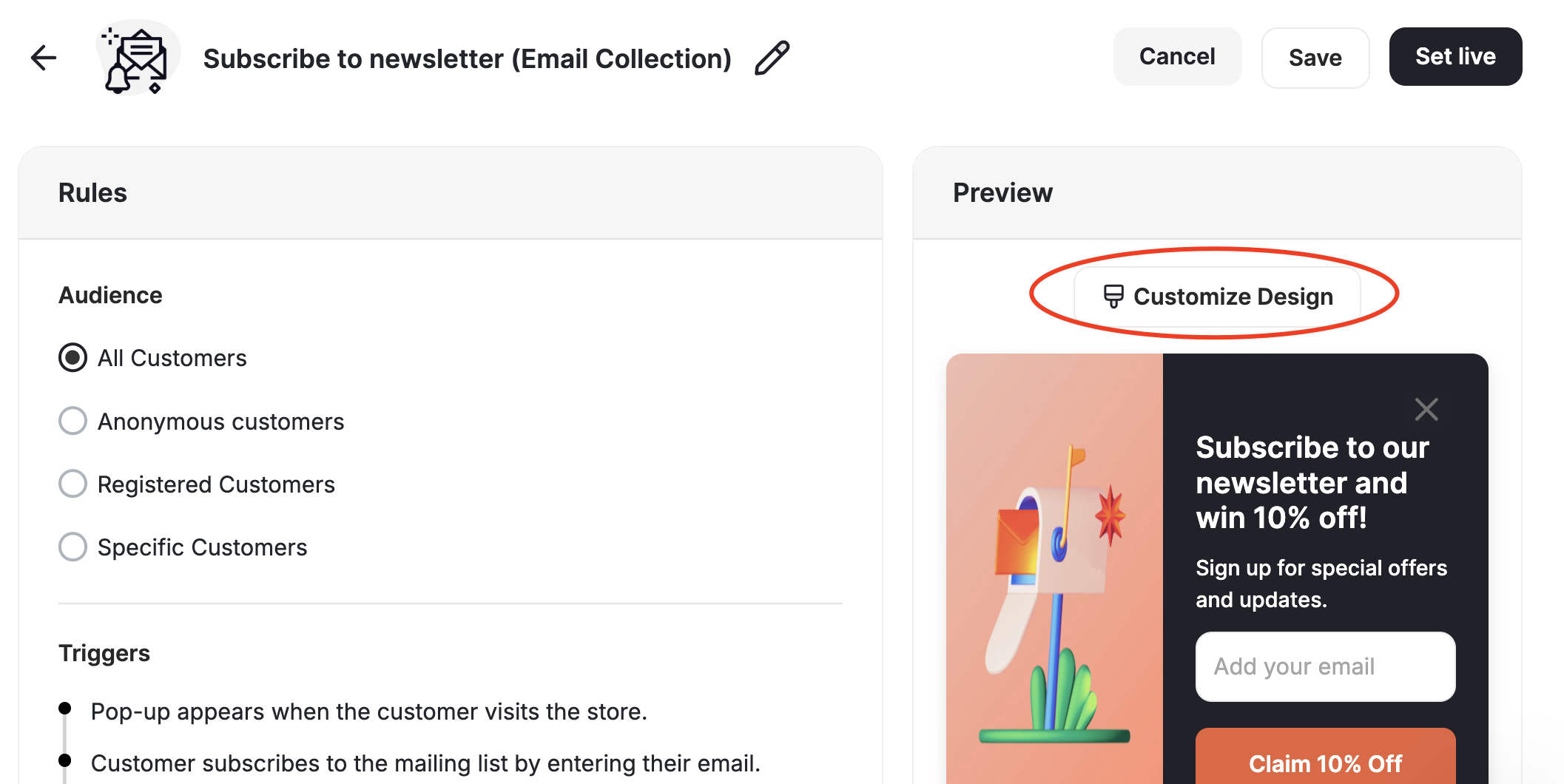The image size is (1564, 784).
Task: Click the paintbrush icon on Customize Design
Action: (1113, 295)
